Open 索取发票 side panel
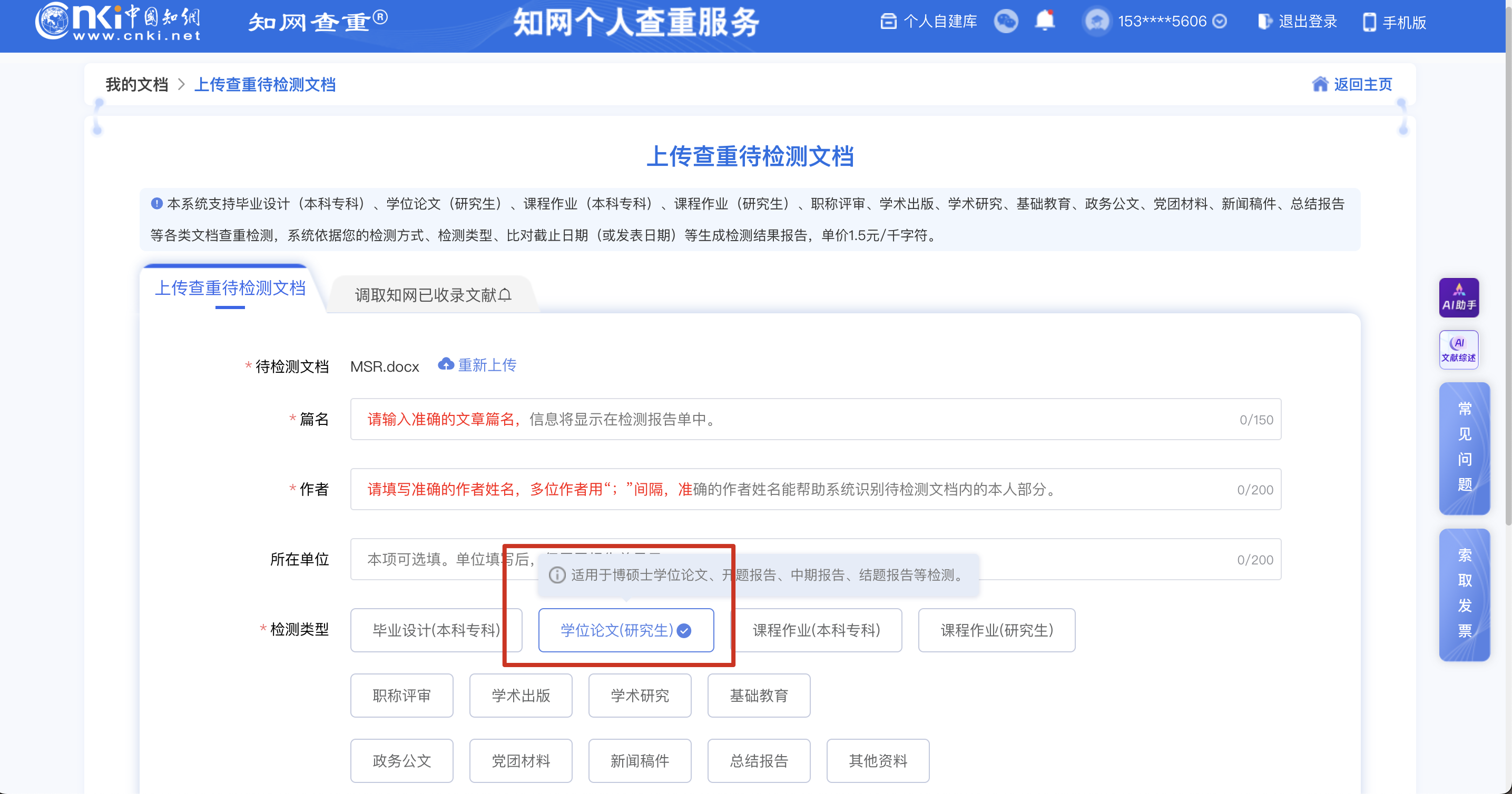This screenshot has height=794, width=1512. point(1464,594)
